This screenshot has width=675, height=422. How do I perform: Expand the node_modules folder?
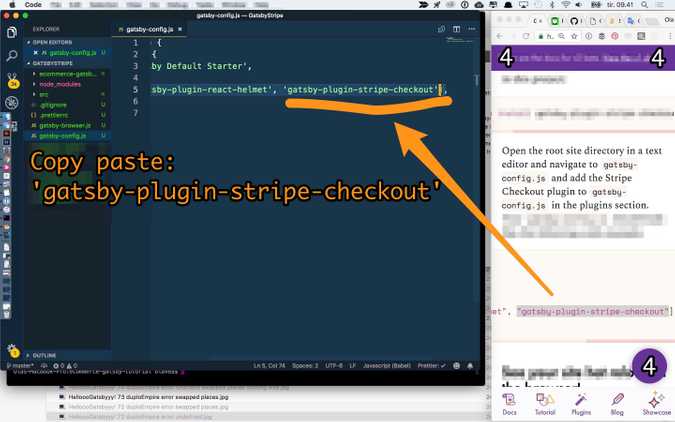click(x=59, y=84)
